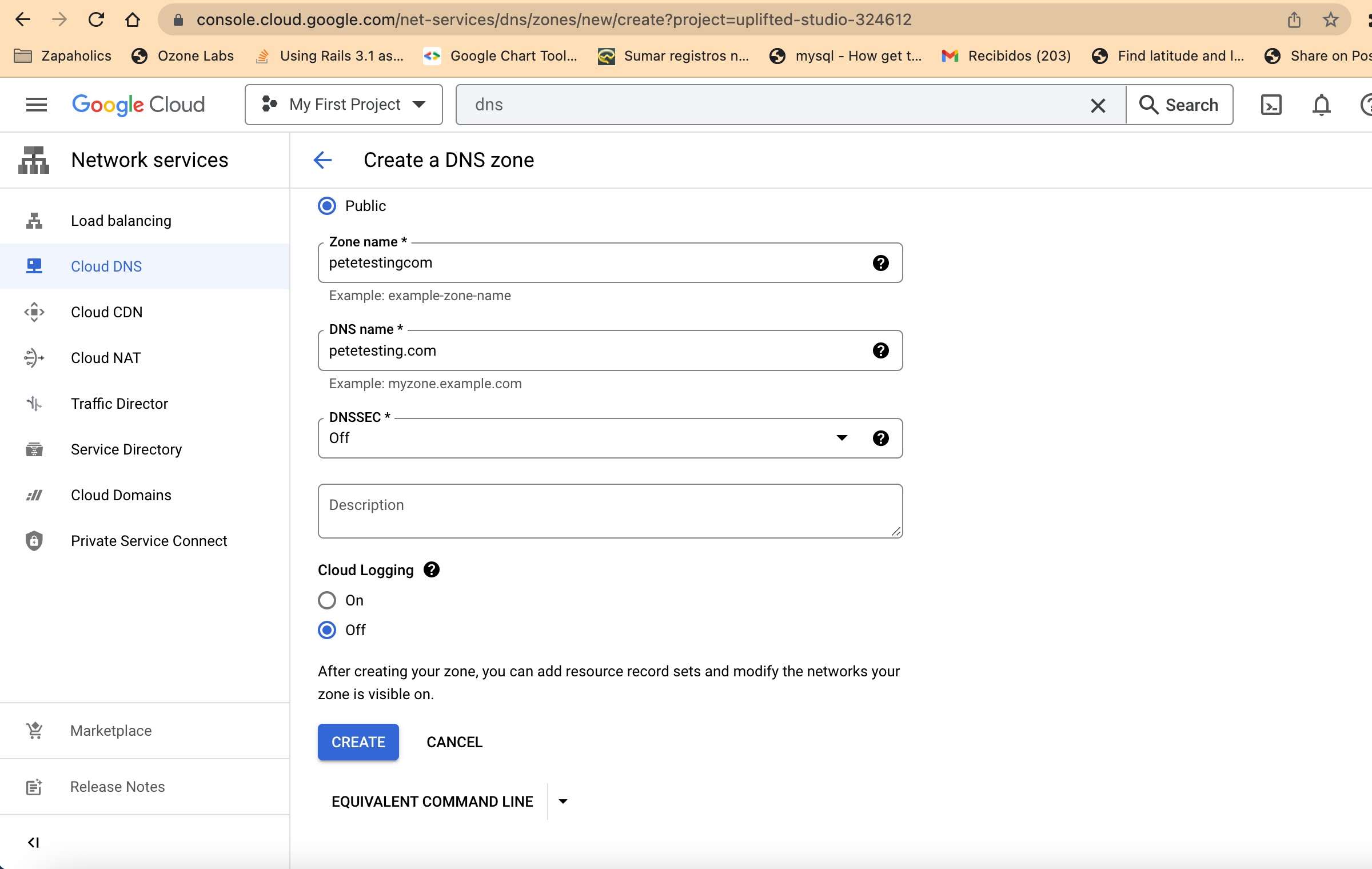1372x869 pixels.
Task: Collapse the sidebar with the bottom arrow icon
Action: [33, 842]
